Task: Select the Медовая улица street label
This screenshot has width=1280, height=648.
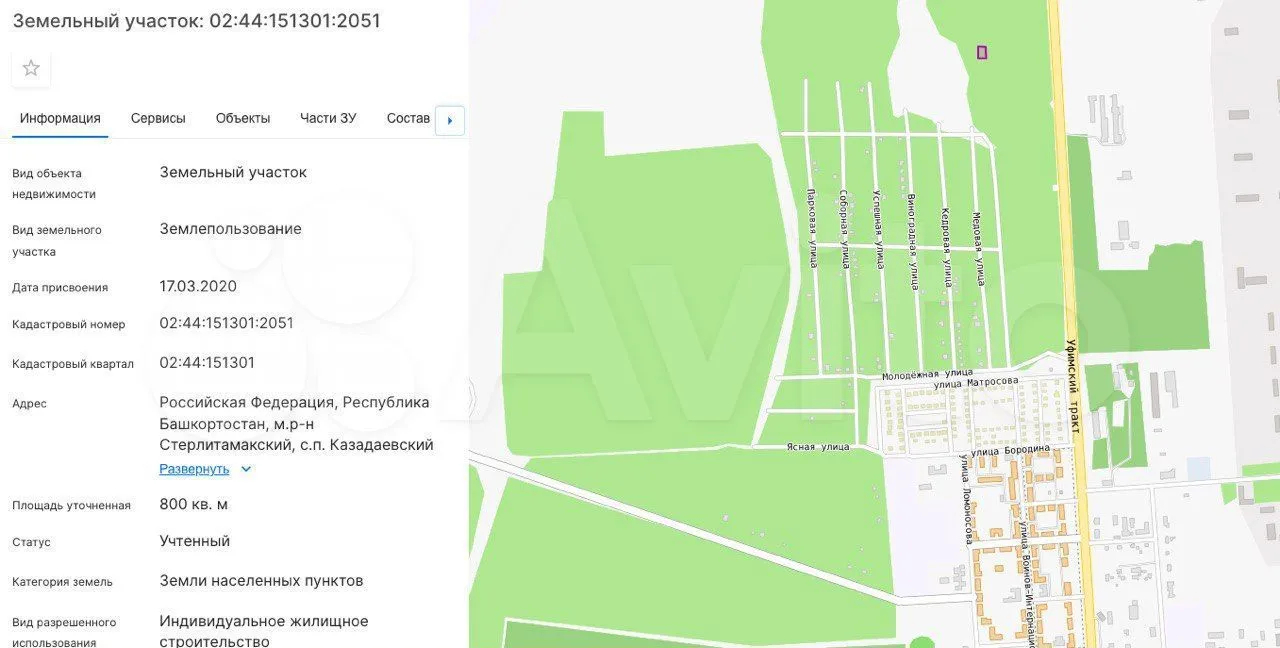Action: coord(978,248)
